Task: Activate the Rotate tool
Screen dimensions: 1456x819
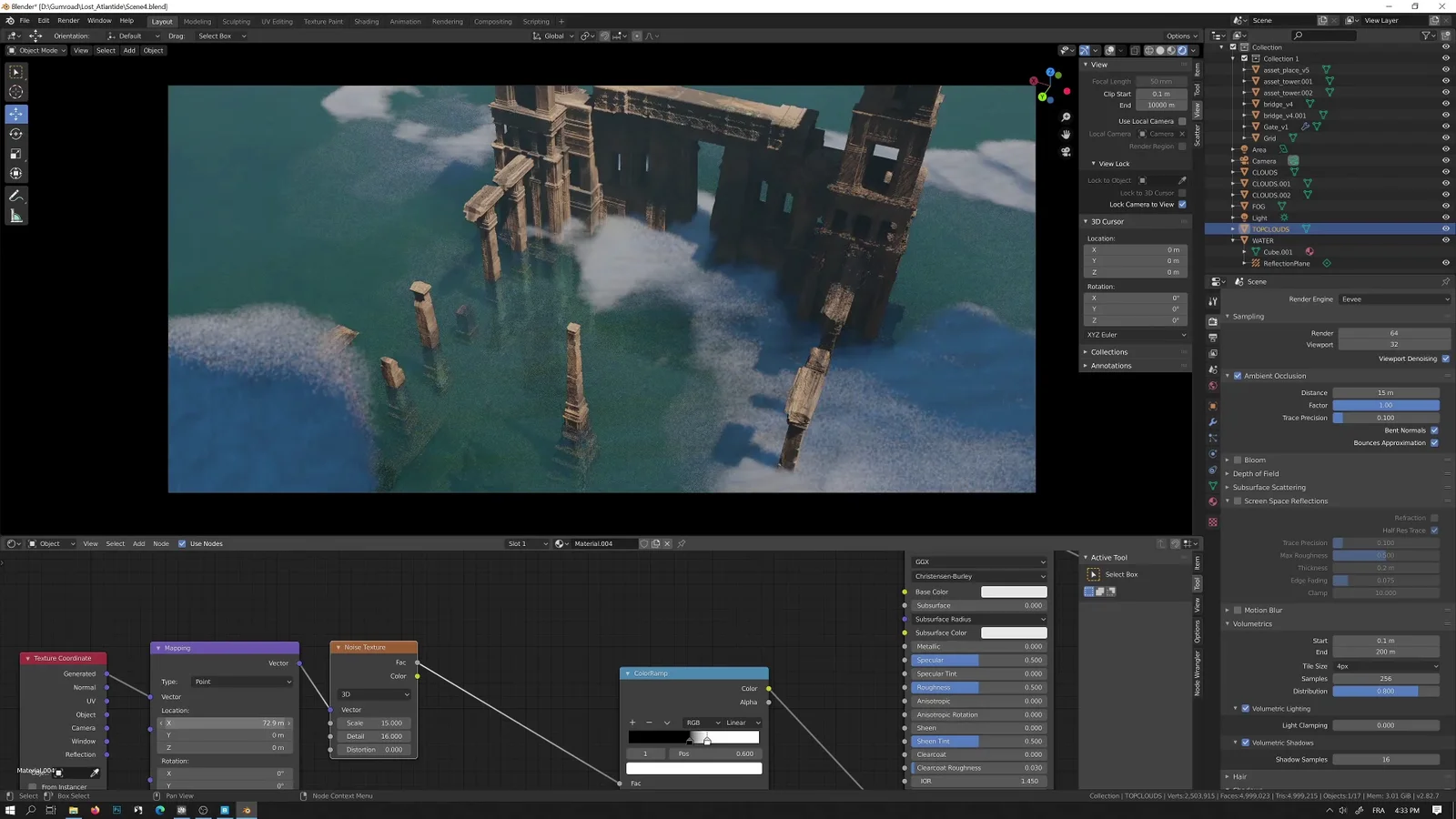Action: pos(15,133)
